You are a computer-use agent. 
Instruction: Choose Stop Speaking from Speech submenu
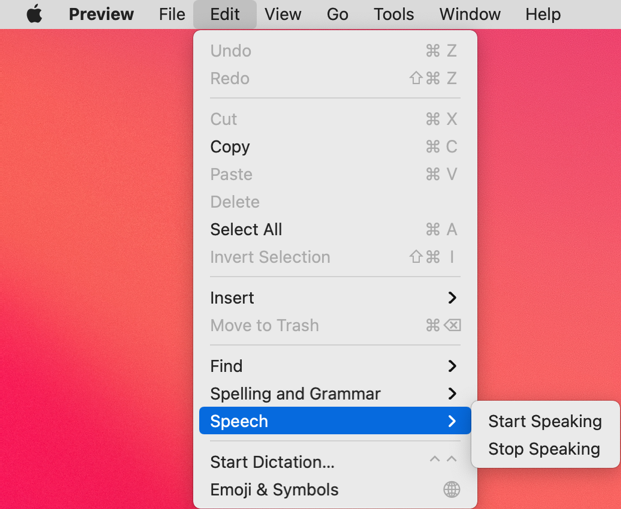click(545, 449)
